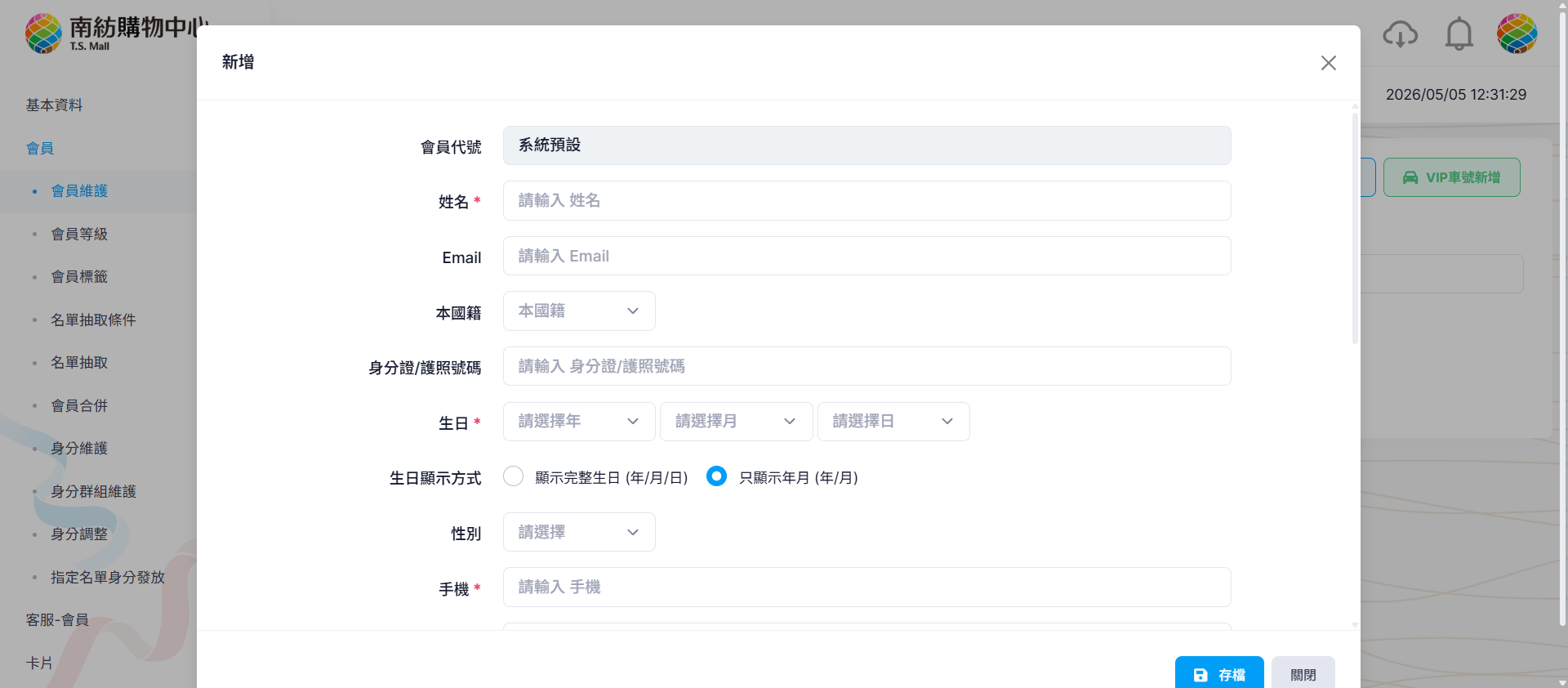1568x688 pixels.
Task: Select 會員等級 in sidebar
Action: (79, 235)
